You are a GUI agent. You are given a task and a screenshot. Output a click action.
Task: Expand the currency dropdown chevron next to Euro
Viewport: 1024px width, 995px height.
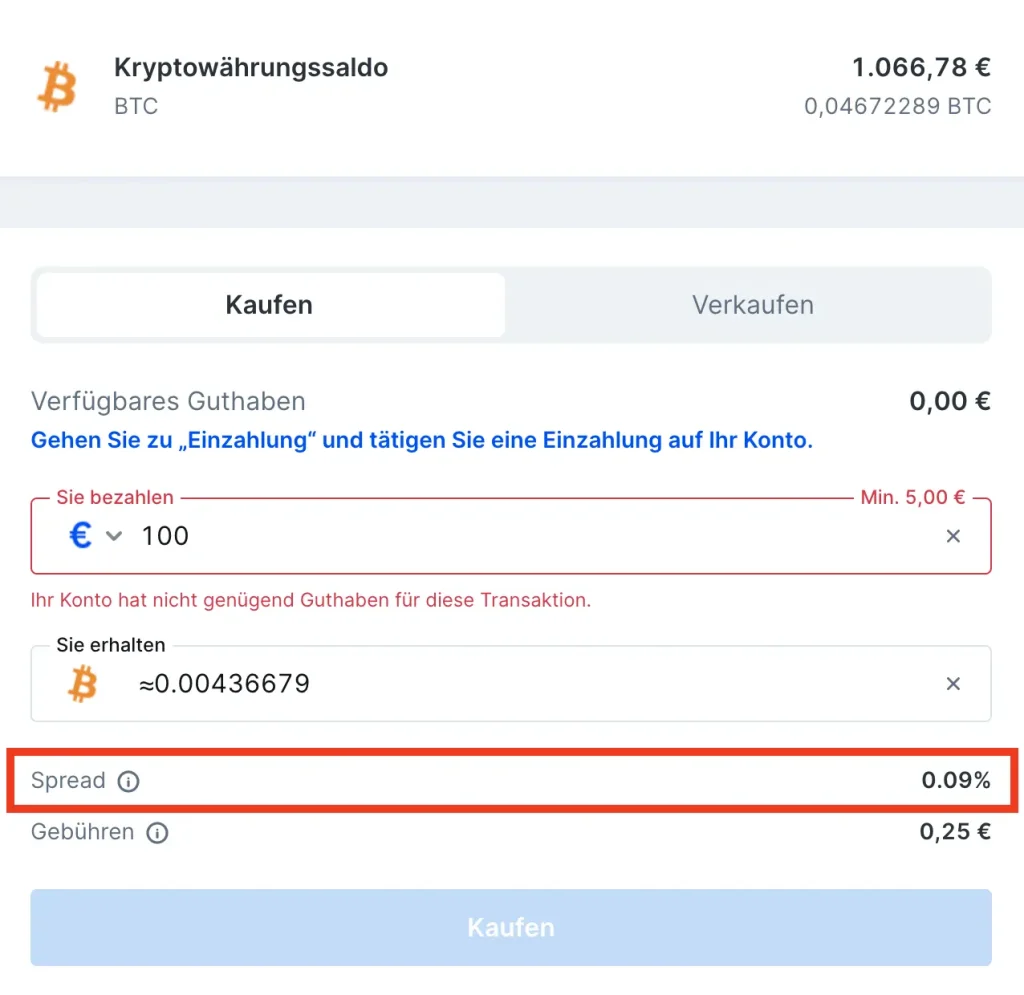point(114,537)
